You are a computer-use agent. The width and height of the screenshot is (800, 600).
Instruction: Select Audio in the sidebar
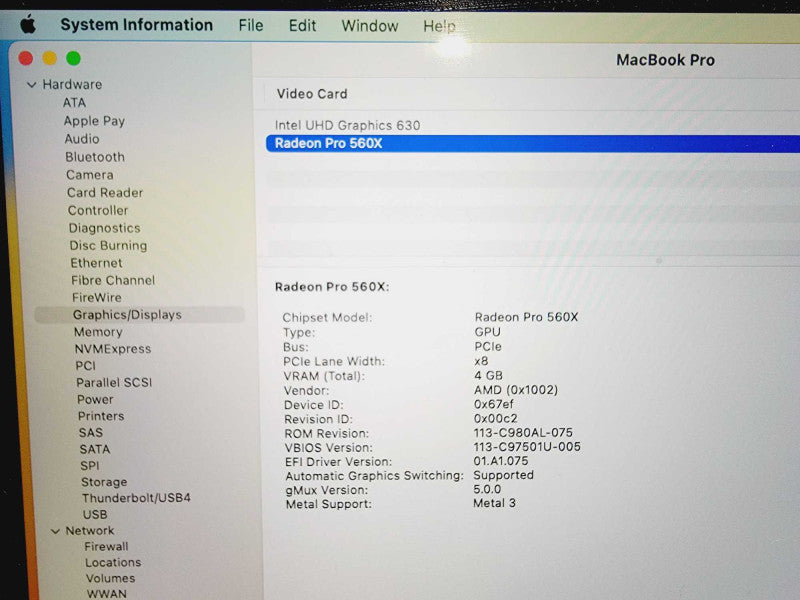tap(82, 139)
